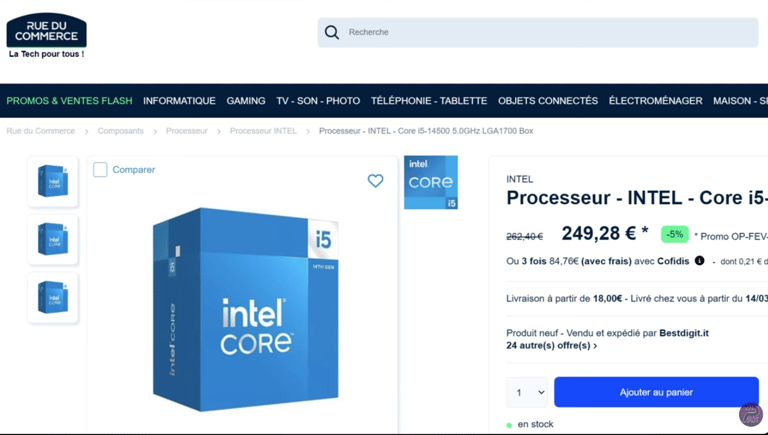Viewport: 768px width, 435px height.
Task: Click current breadcrumb Core i5-14500 entry
Action: (426, 131)
